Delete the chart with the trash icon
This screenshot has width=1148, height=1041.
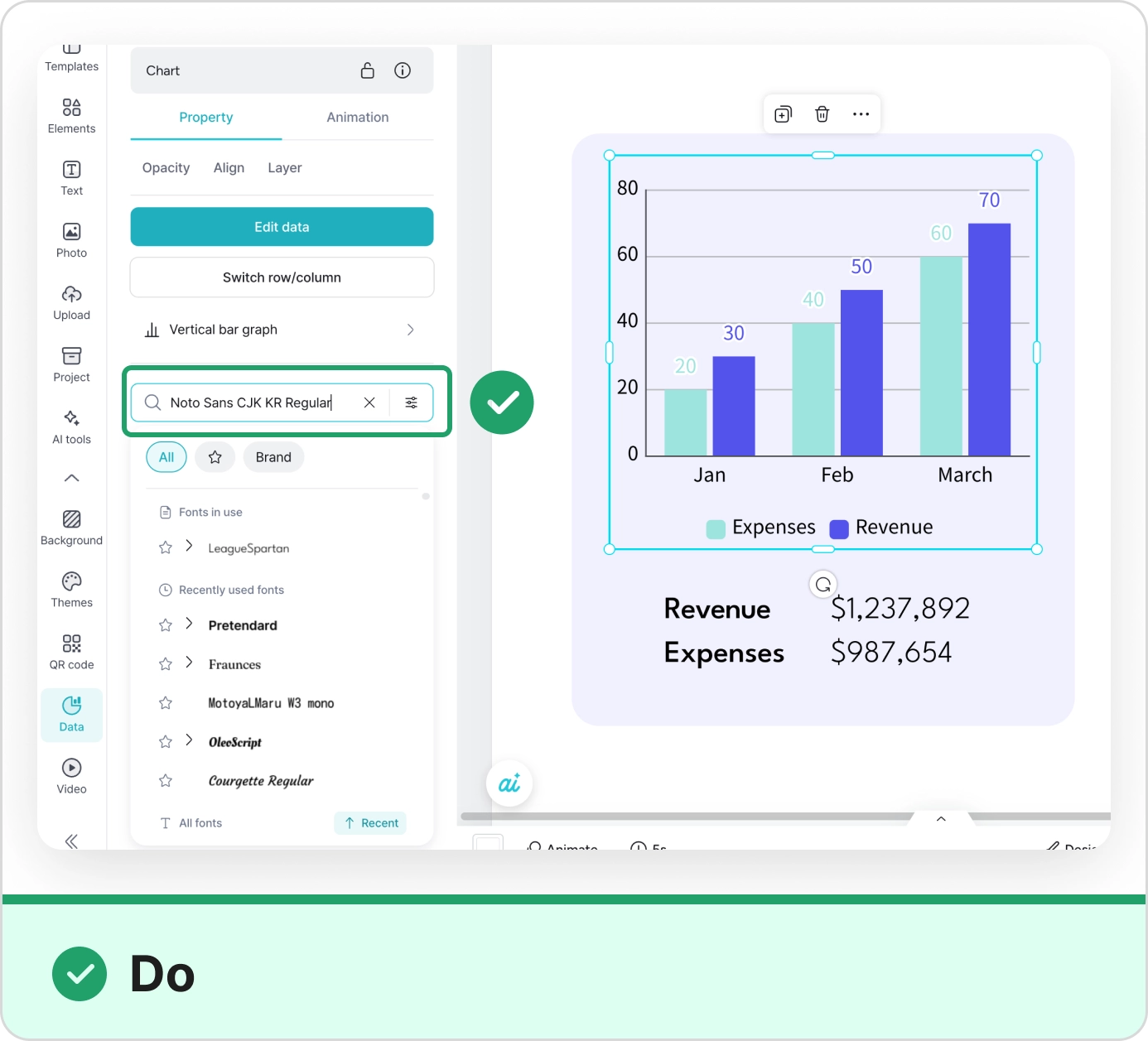(x=822, y=114)
